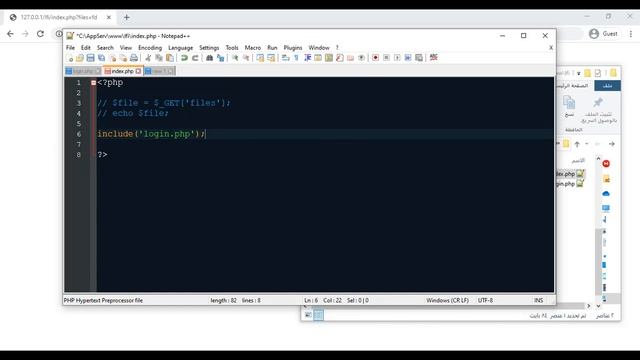The image size is (640, 360).
Task: Click line 6 include('login.php') code
Action: coord(151,134)
